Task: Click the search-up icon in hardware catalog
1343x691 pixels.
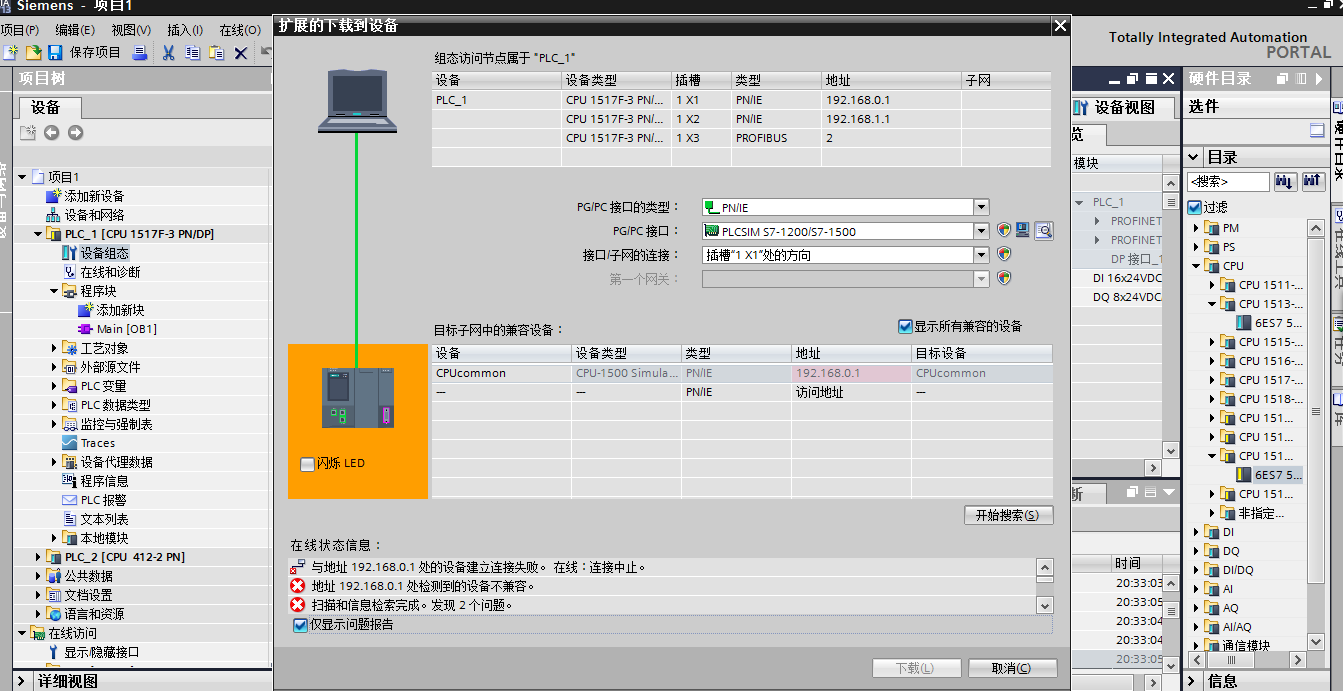Action: [1313, 181]
